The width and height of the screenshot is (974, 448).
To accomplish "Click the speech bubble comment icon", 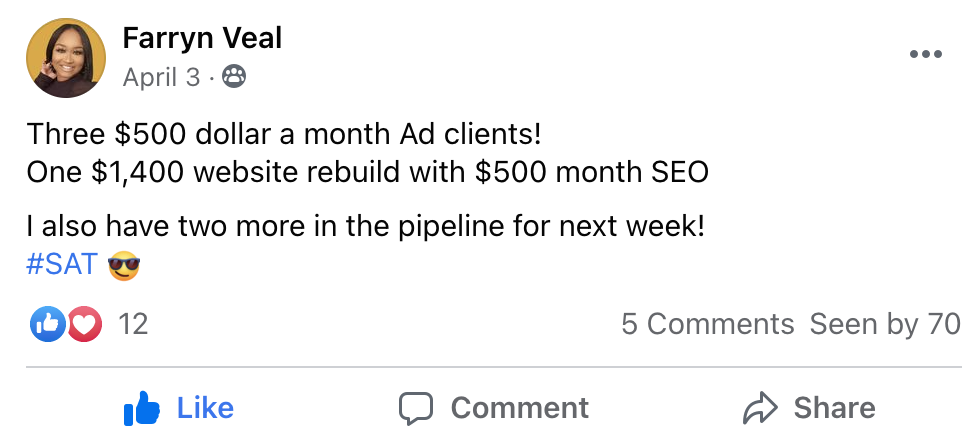I will pos(416,408).
